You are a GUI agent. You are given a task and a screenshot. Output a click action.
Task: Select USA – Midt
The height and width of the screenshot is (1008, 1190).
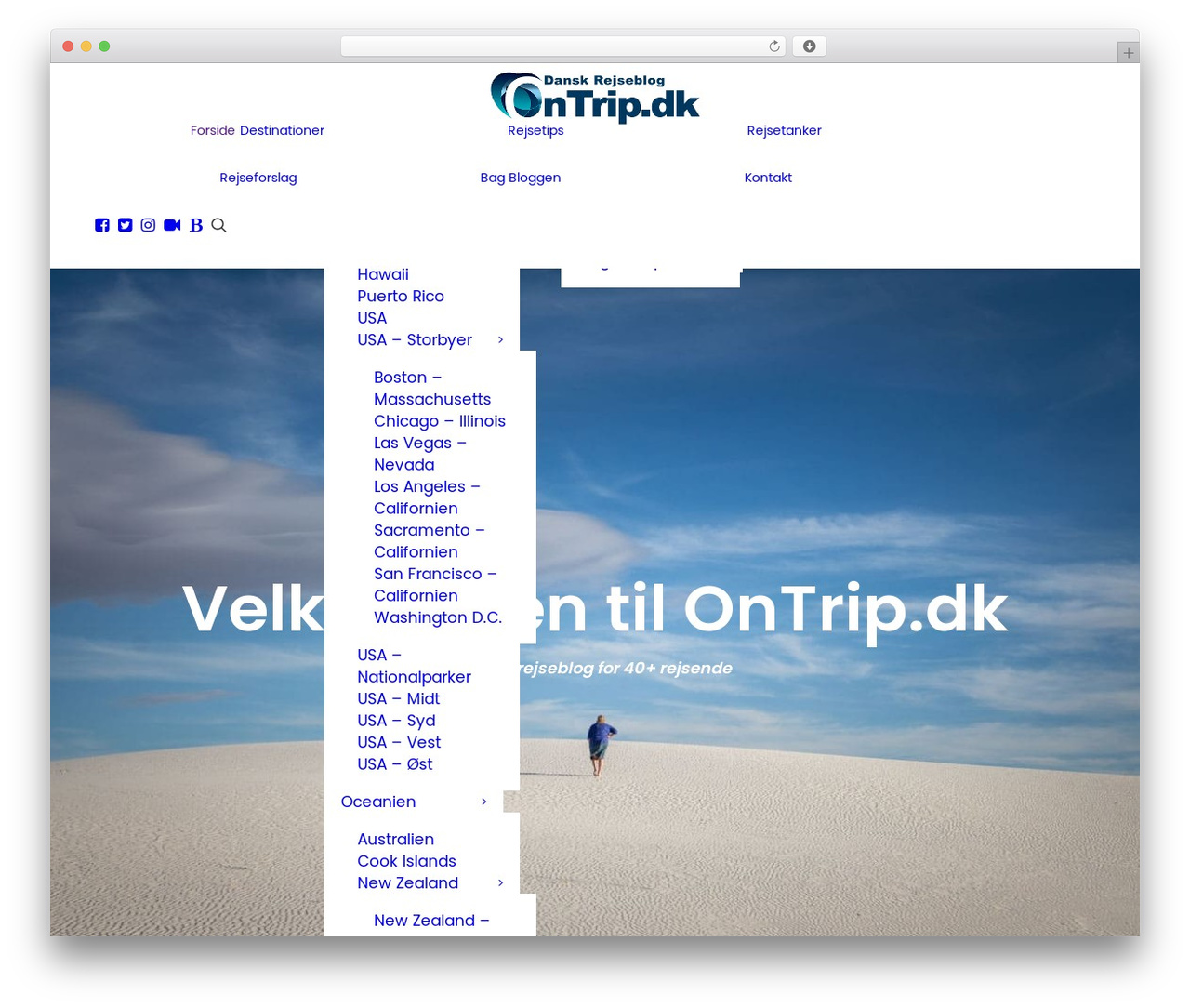(399, 699)
